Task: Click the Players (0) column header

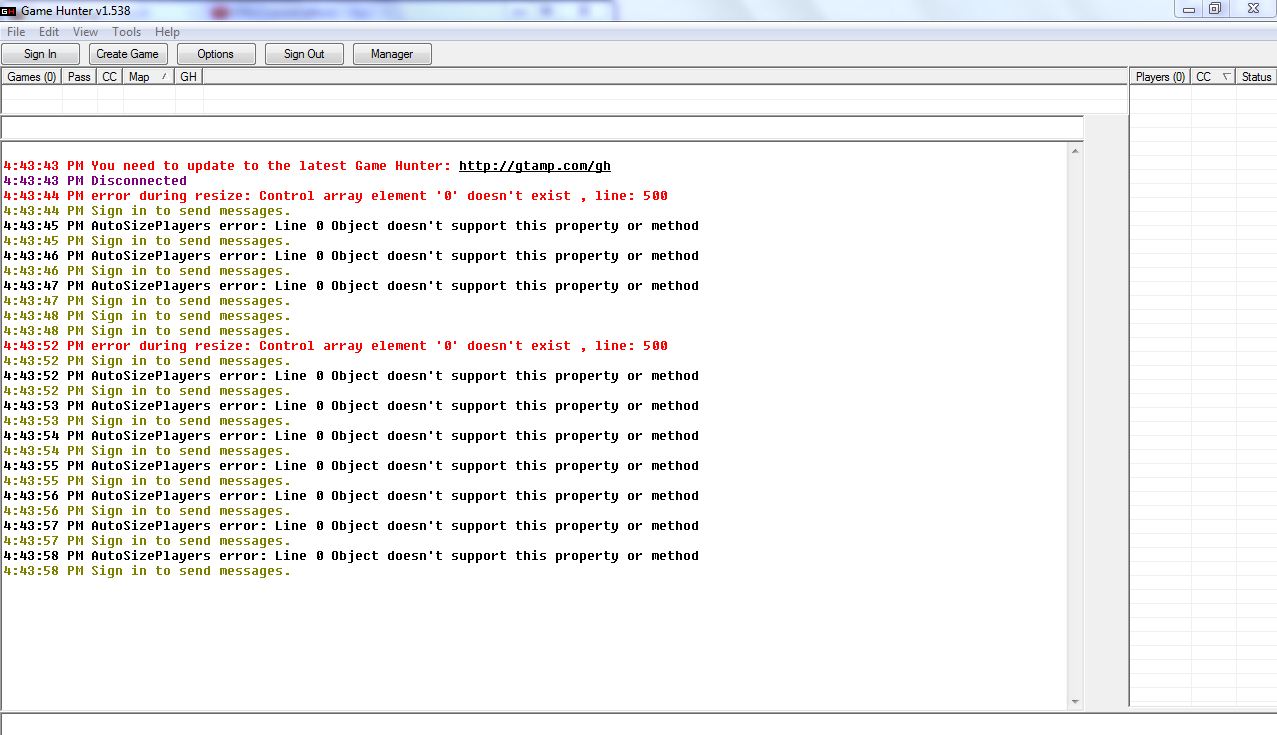Action: click(x=1160, y=77)
